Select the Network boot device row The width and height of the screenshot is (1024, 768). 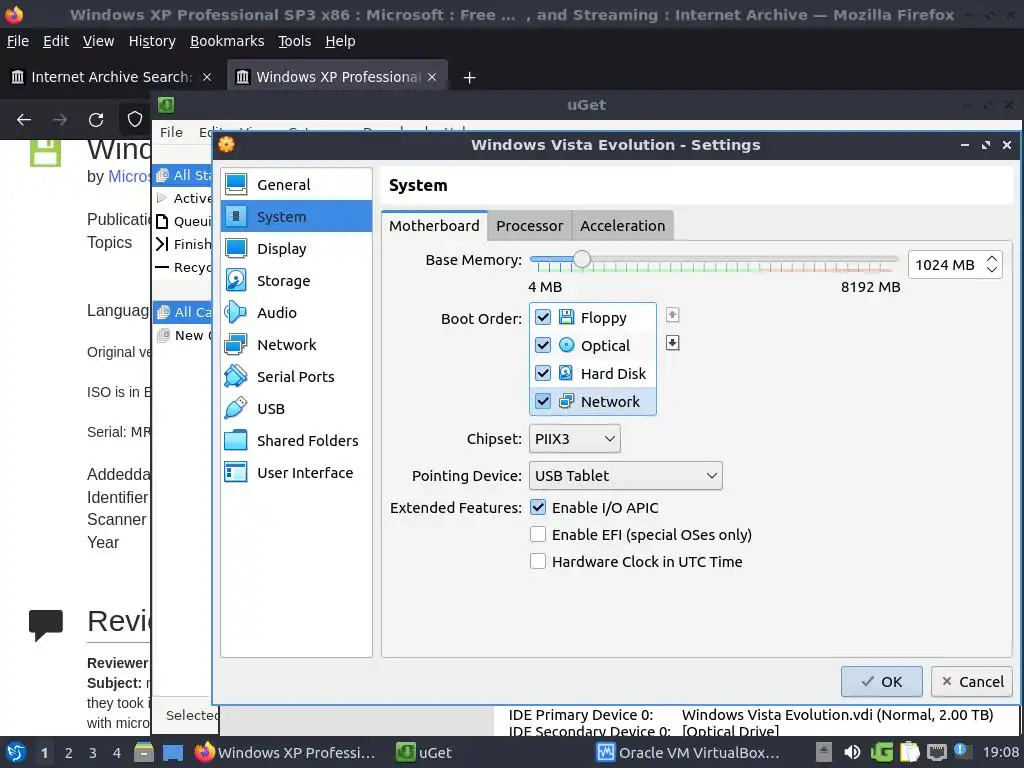(592, 402)
